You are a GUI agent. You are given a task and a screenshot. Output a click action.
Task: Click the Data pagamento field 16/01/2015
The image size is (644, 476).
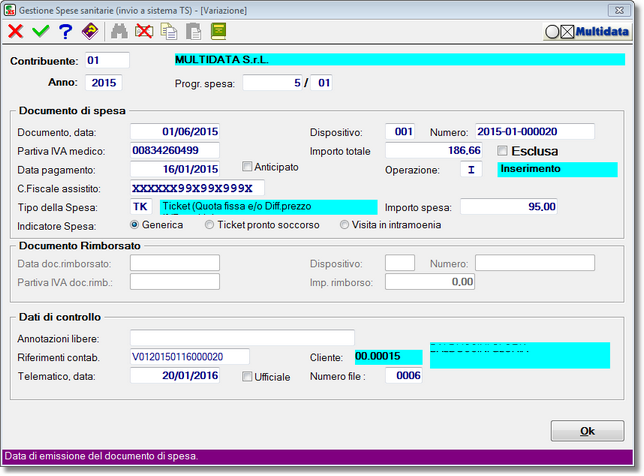point(175,169)
